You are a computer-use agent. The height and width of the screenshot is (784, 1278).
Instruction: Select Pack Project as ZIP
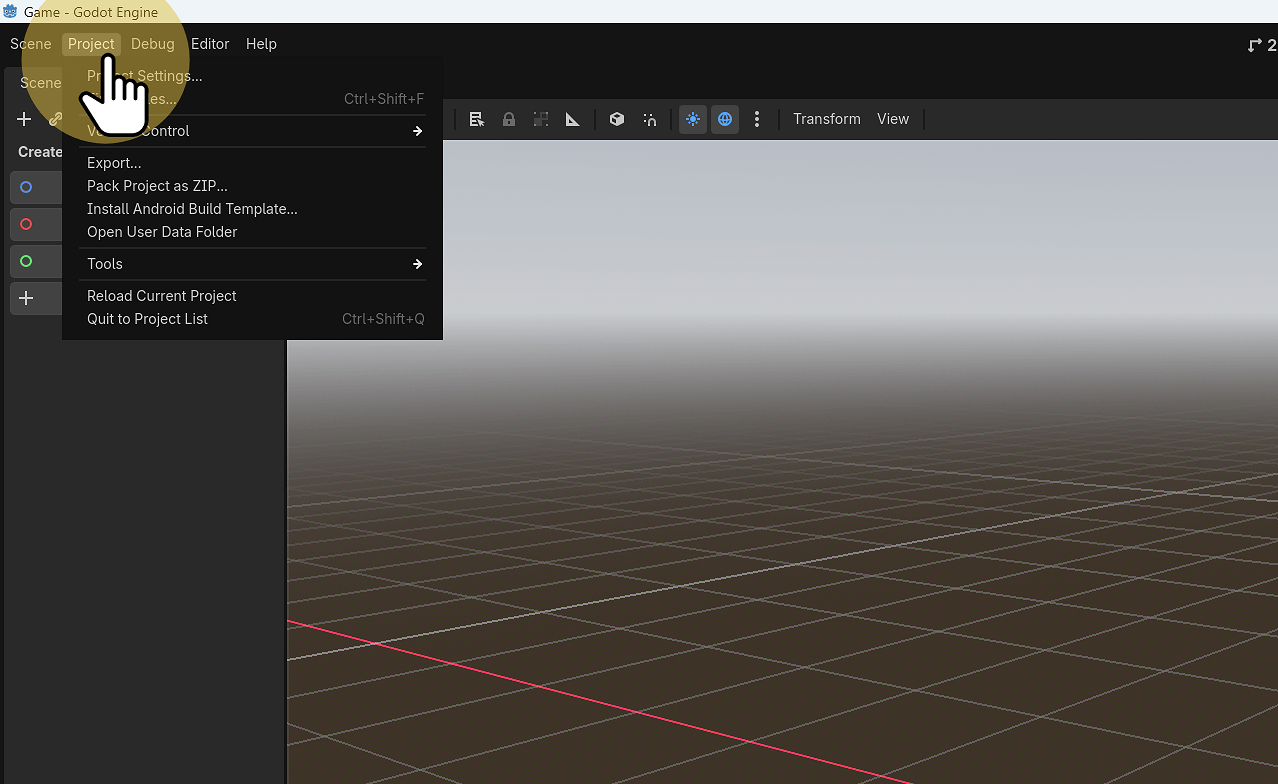[157, 186]
